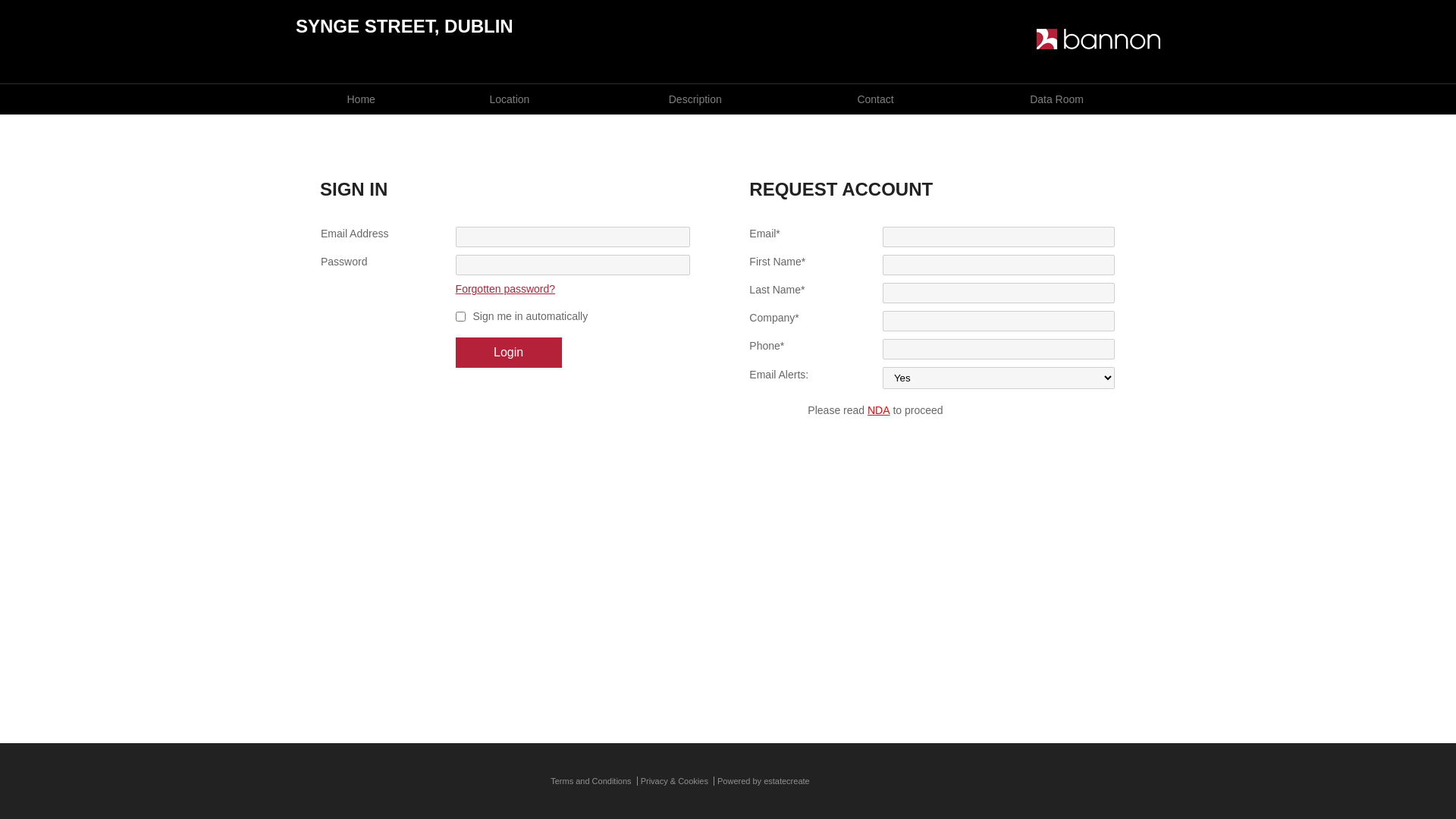The height and width of the screenshot is (819, 1456).
Task: Enable Sign me in automatically checkbox
Action: pyautogui.click(x=460, y=317)
